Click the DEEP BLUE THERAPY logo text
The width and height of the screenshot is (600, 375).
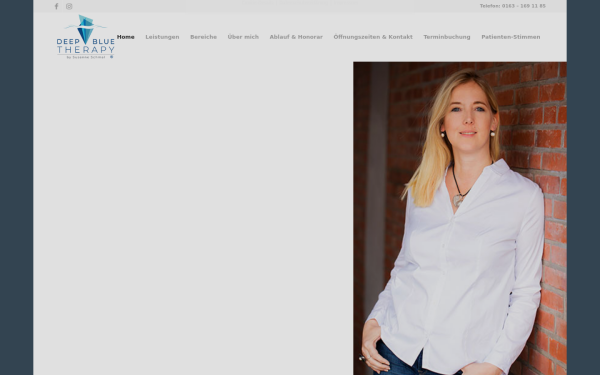tap(86, 46)
